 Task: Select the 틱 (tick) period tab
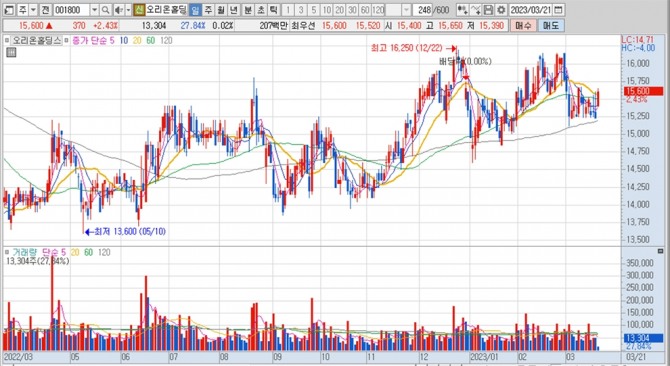(274, 10)
